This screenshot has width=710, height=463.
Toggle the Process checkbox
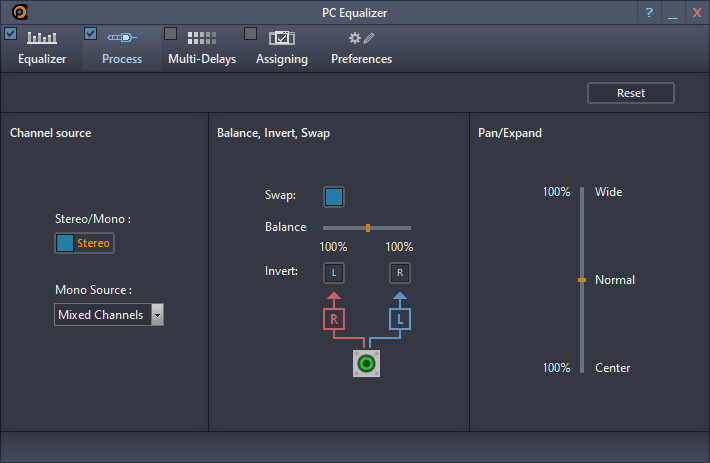tap(91, 34)
